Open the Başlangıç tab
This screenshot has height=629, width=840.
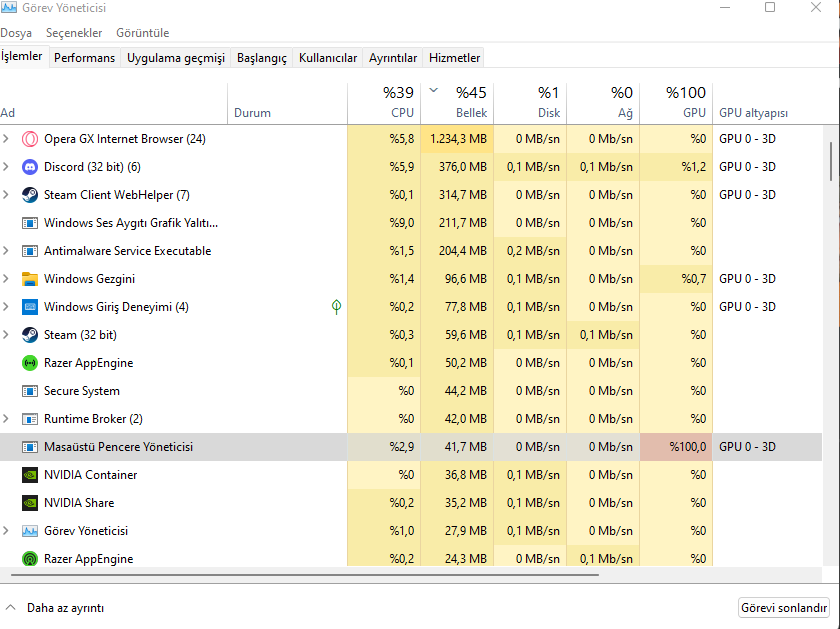click(261, 58)
